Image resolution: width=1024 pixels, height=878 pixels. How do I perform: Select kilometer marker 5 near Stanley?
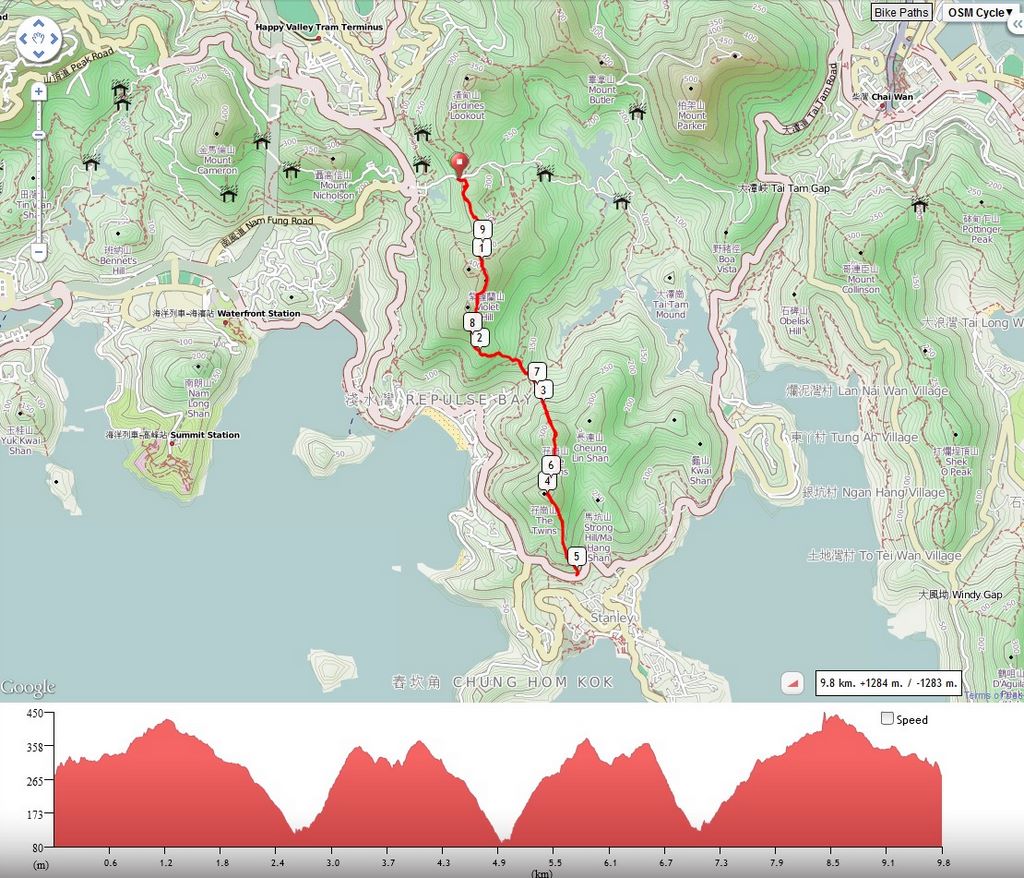tap(576, 556)
